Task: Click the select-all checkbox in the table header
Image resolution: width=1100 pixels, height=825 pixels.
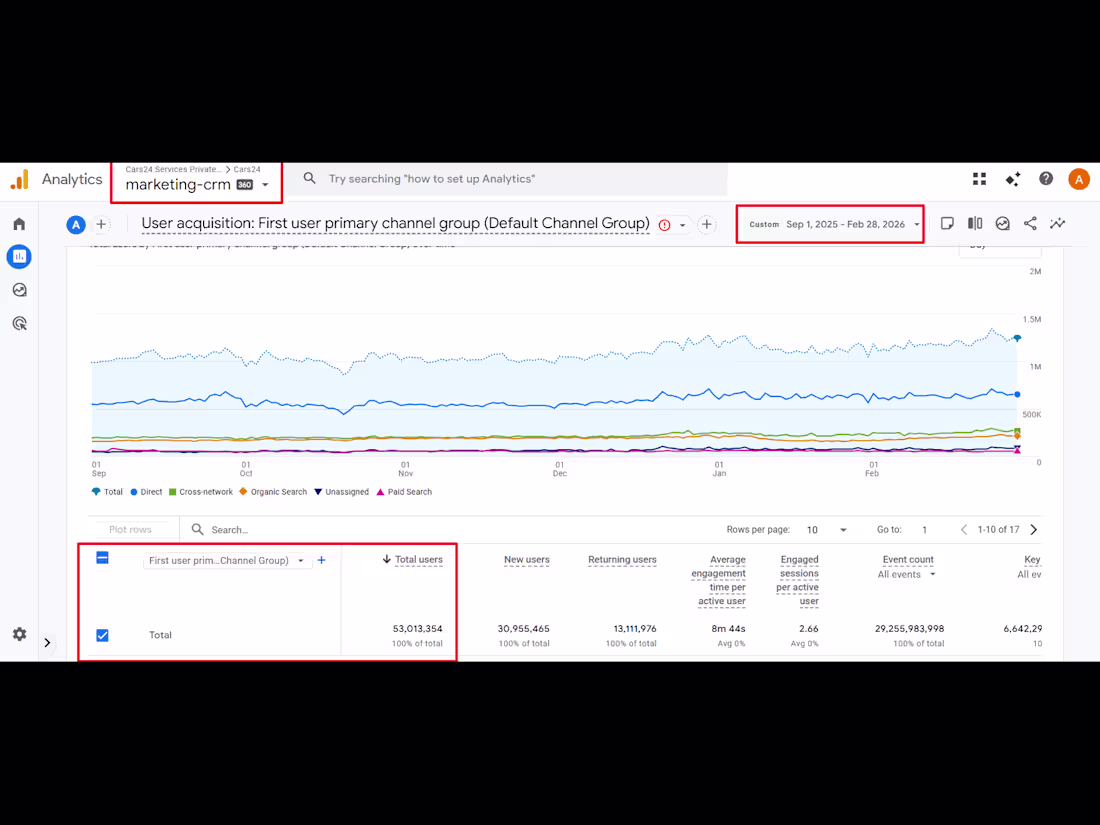Action: pos(102,558)
